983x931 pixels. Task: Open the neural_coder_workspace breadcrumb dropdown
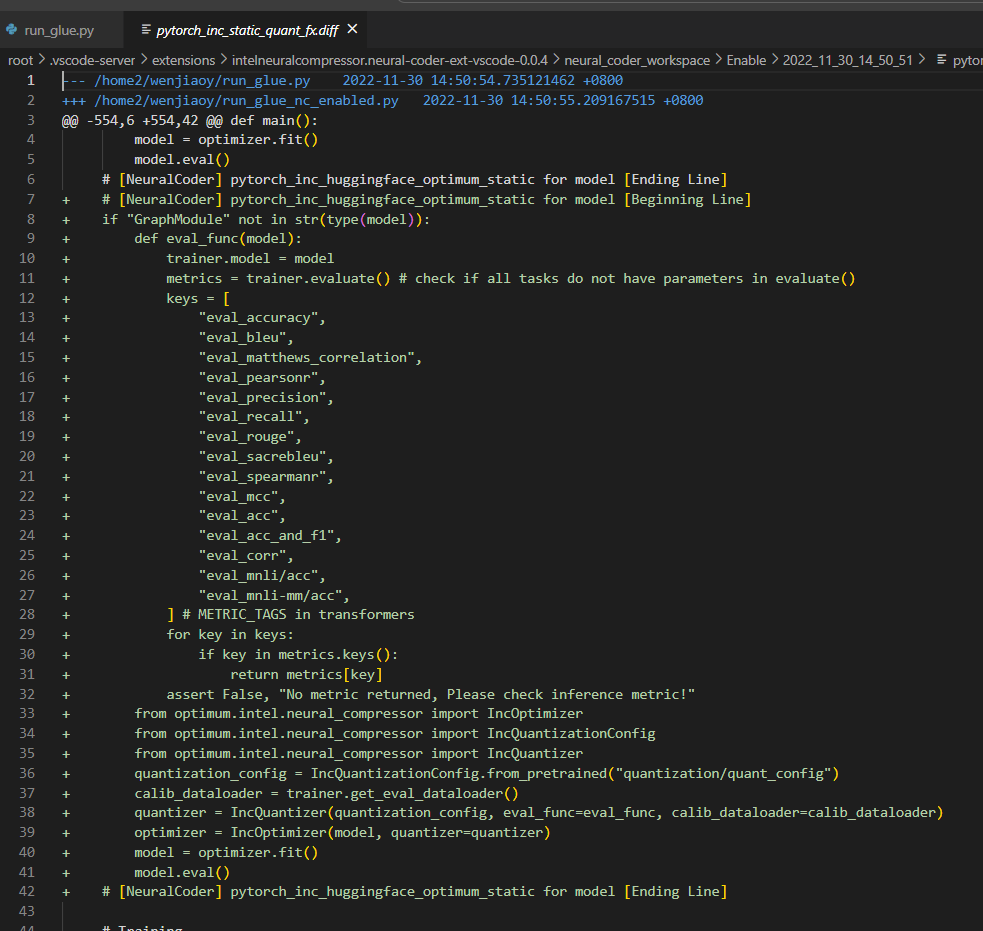point(637,60)
